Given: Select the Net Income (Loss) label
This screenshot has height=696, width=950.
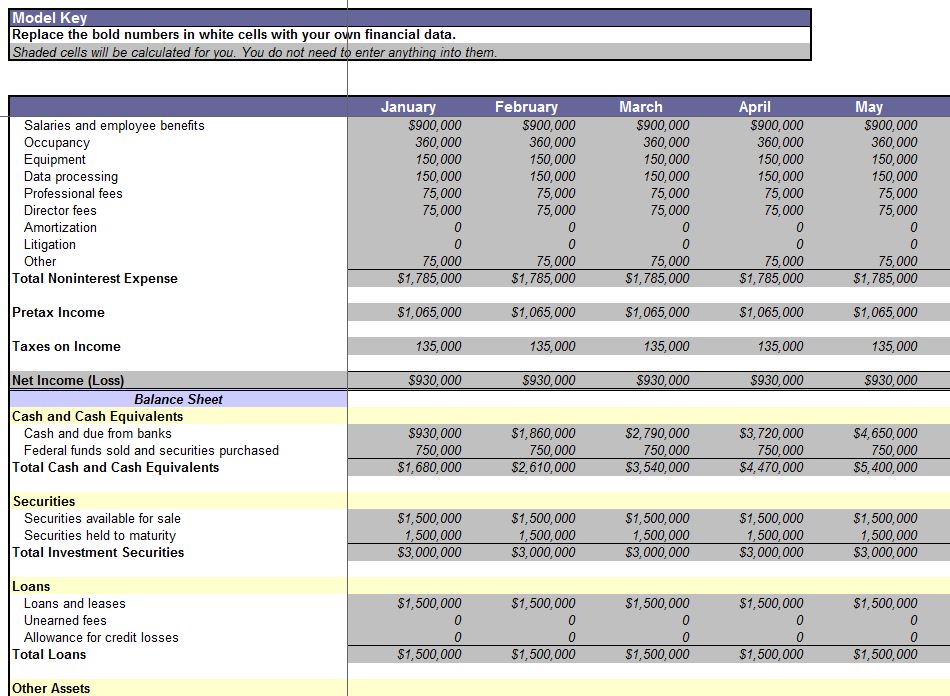Looking at the screenshot, I should [x=68, y=380].
